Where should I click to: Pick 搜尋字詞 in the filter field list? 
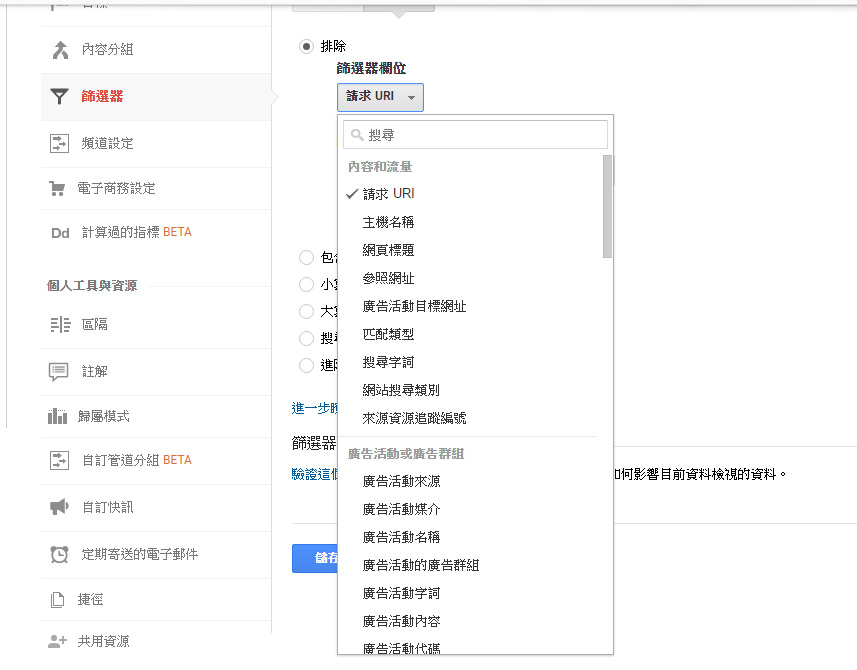[x=388, y=362]
